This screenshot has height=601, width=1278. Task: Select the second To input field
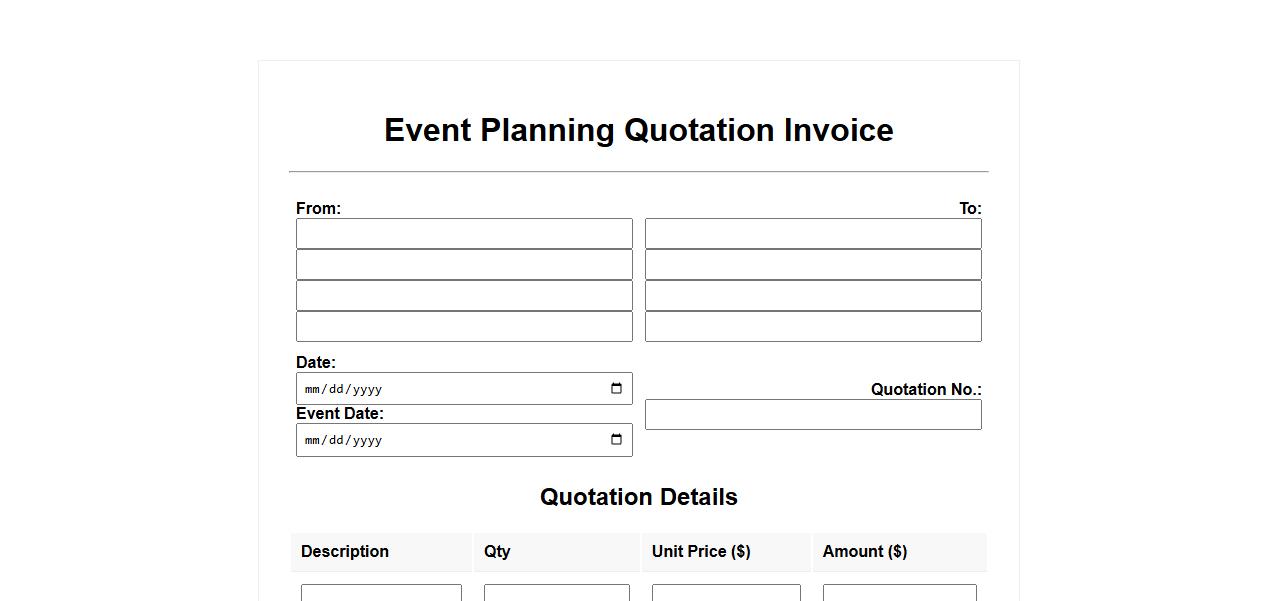813,265
